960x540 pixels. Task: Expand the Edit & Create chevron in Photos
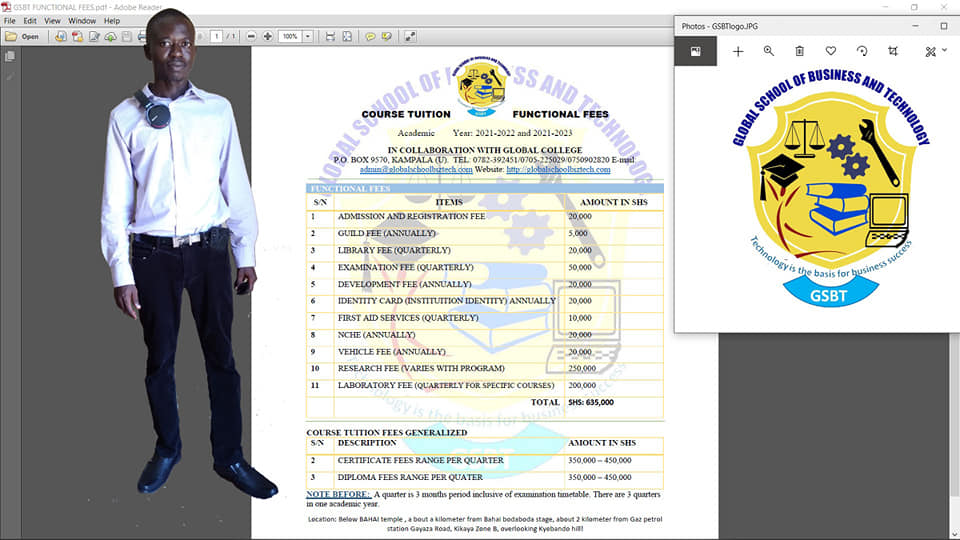click(945, 50)
